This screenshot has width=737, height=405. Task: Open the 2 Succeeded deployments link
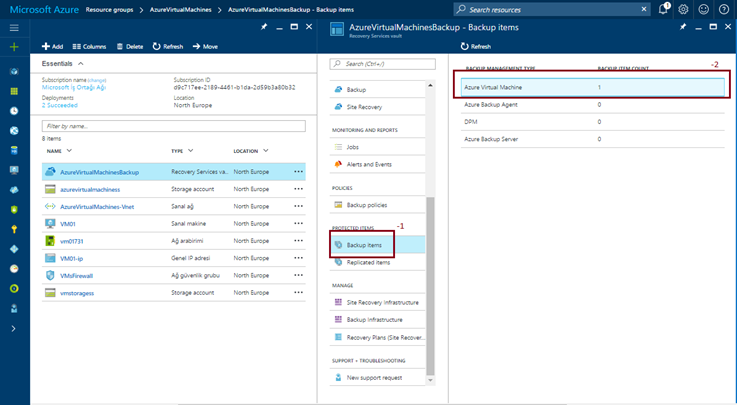tap(60, 105)
